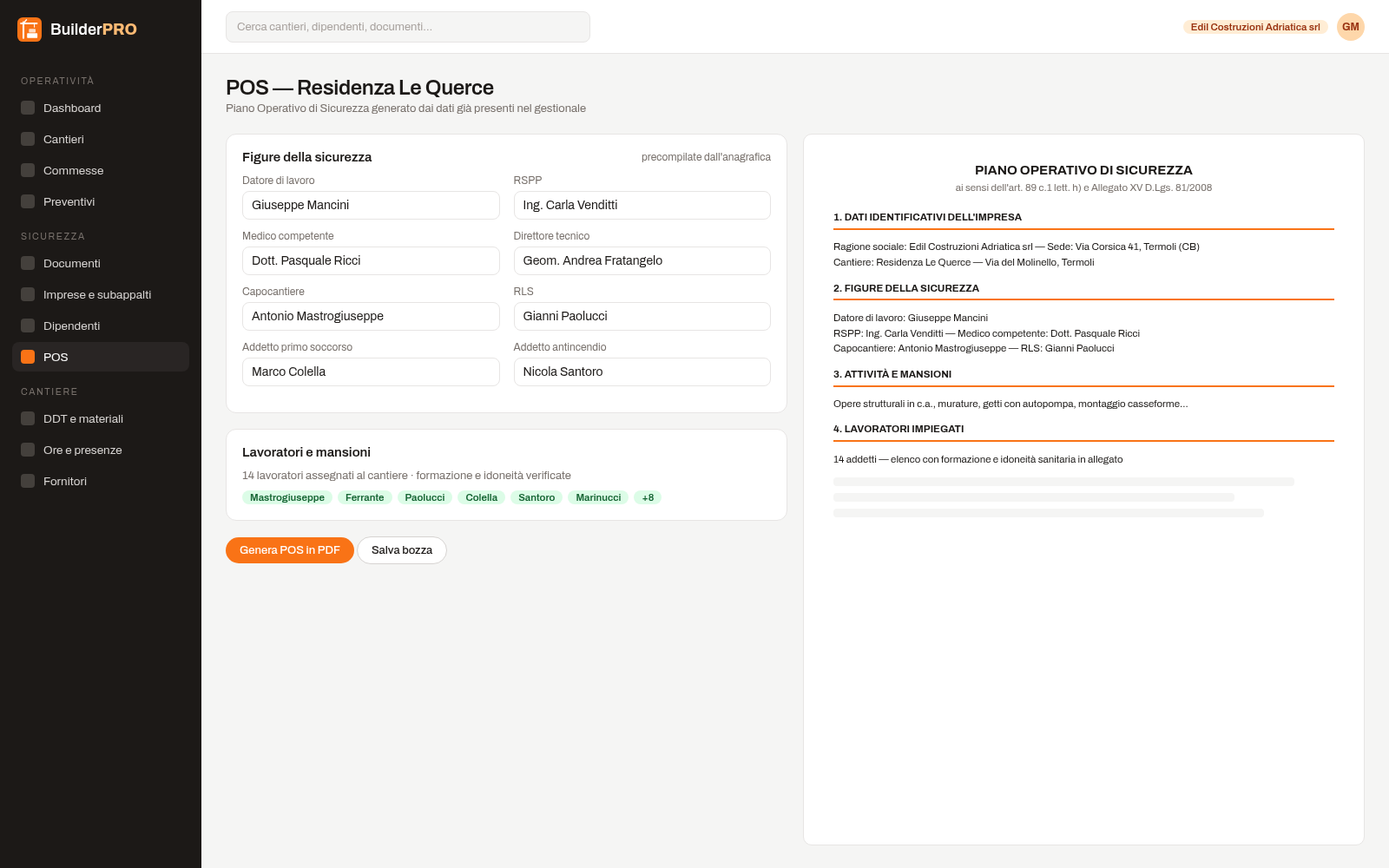Click the Edil Costruzioni Adriatica srl badge
Screen dimensions: 1389x868
1255,27
